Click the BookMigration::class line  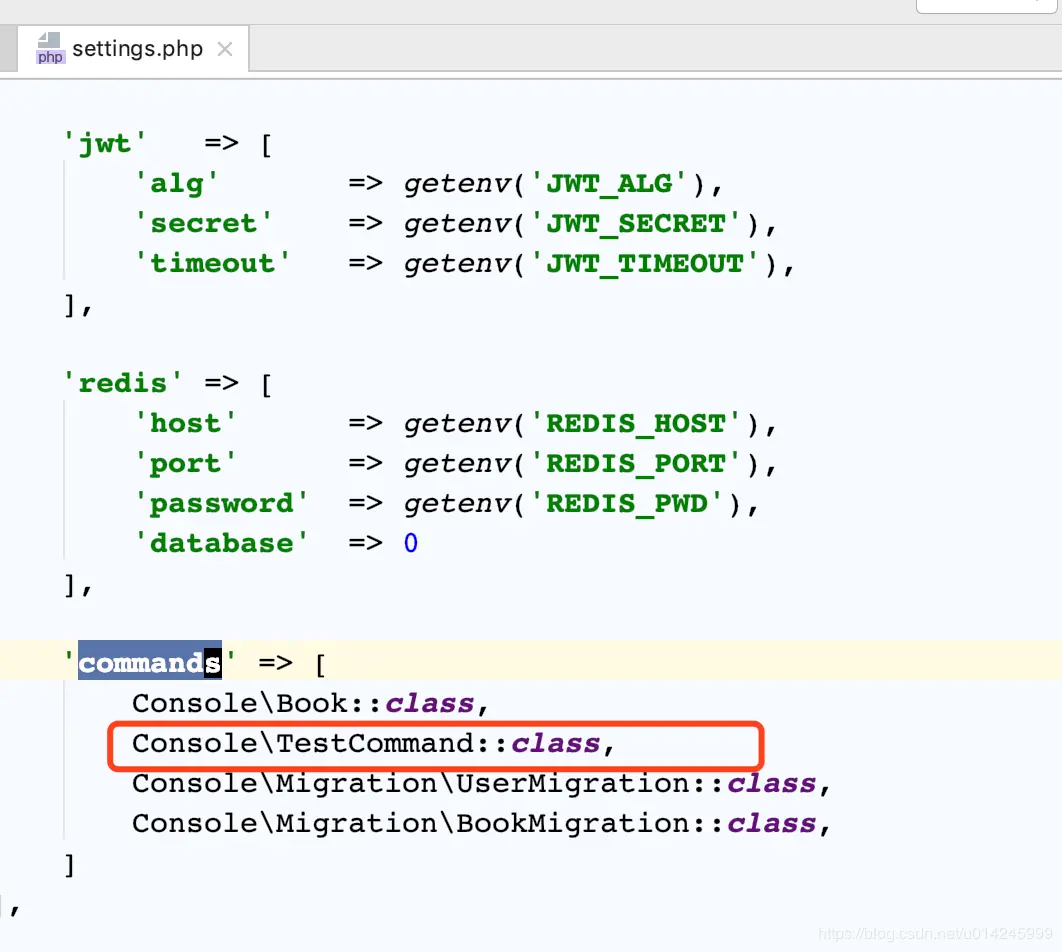(x=481, y=823)
